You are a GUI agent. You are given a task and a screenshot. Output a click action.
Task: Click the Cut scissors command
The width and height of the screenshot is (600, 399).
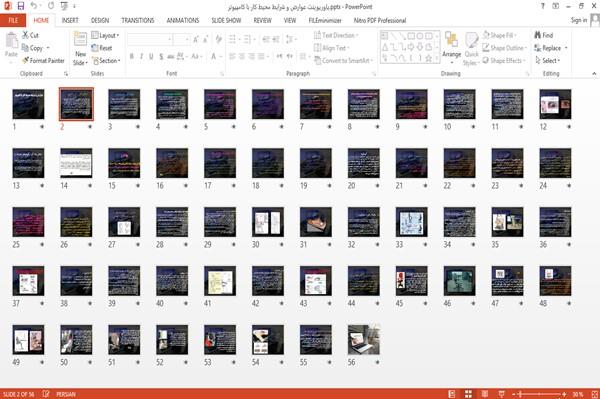pos(31,35)
